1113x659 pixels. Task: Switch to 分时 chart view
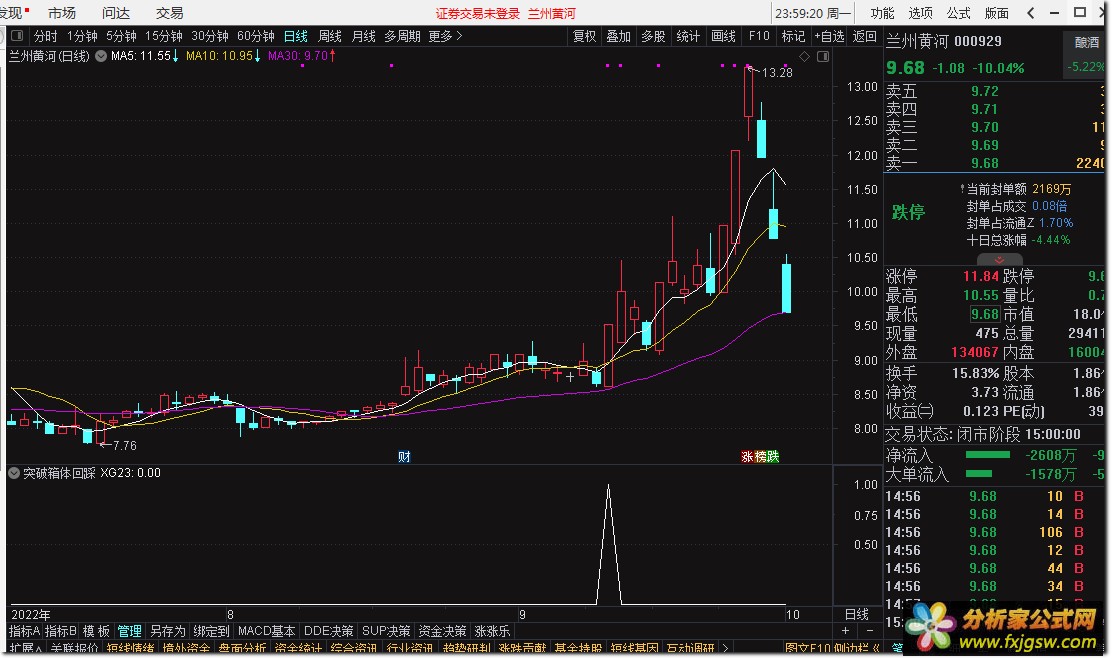click(45, 36)
